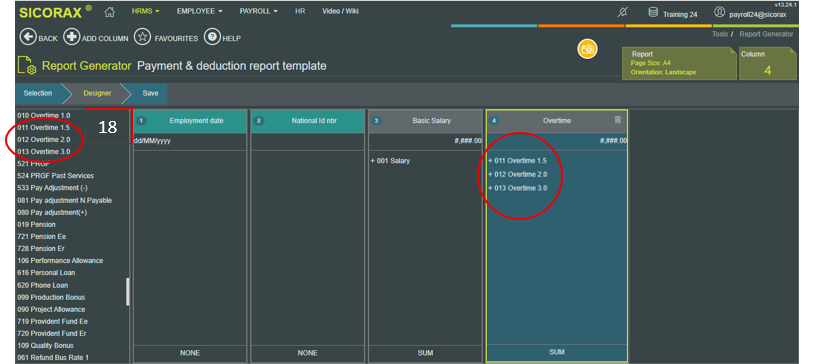Expand the PAYROLL menu
The image size is (819, 364).
[259, 11]
